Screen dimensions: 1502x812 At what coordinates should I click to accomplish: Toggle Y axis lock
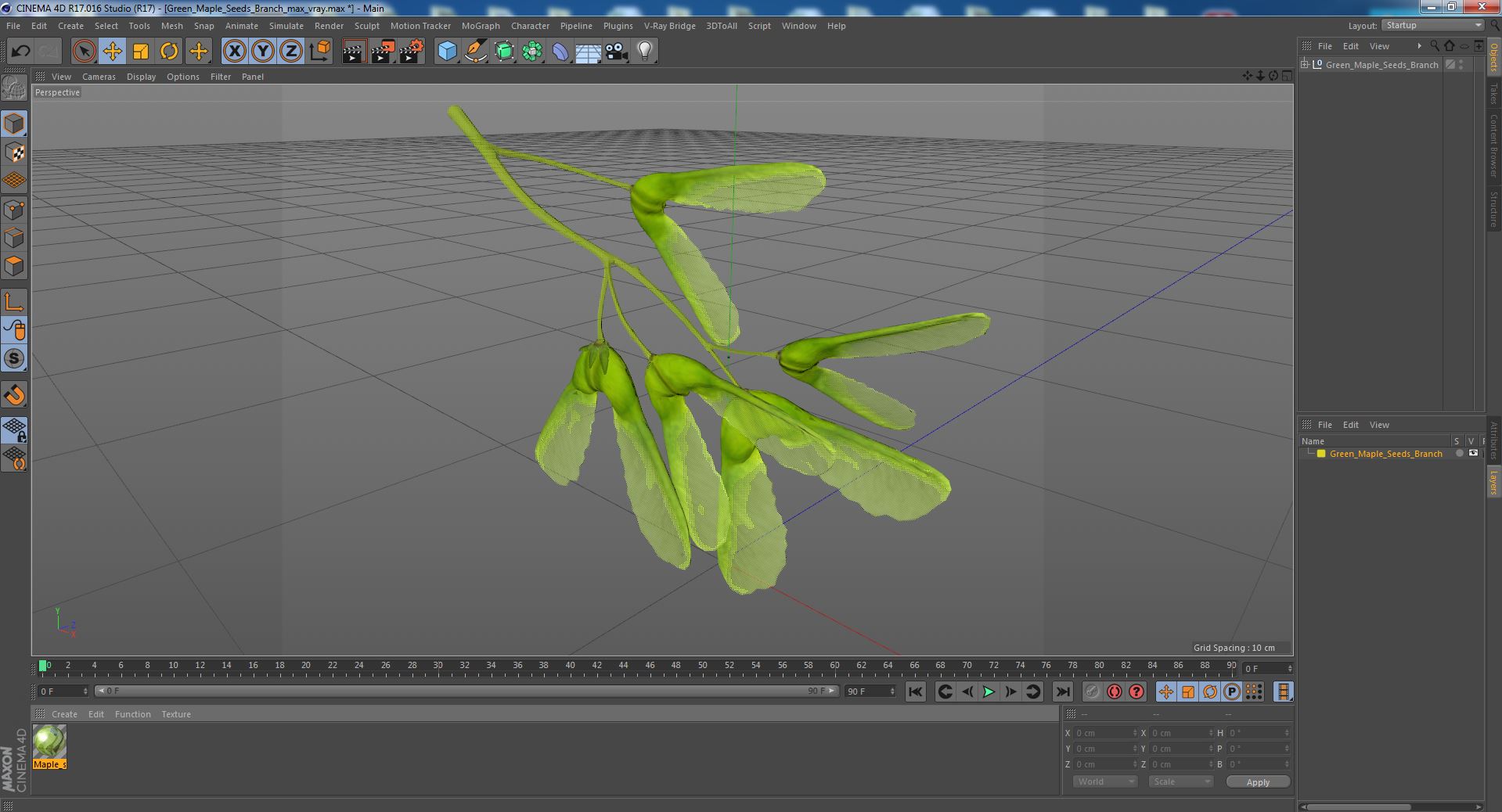click(263, 52)
